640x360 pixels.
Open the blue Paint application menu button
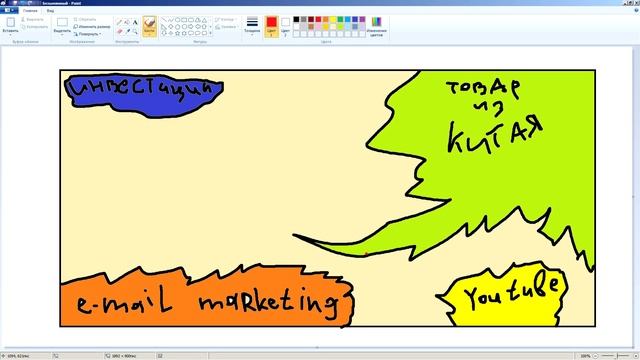(9, 10)
